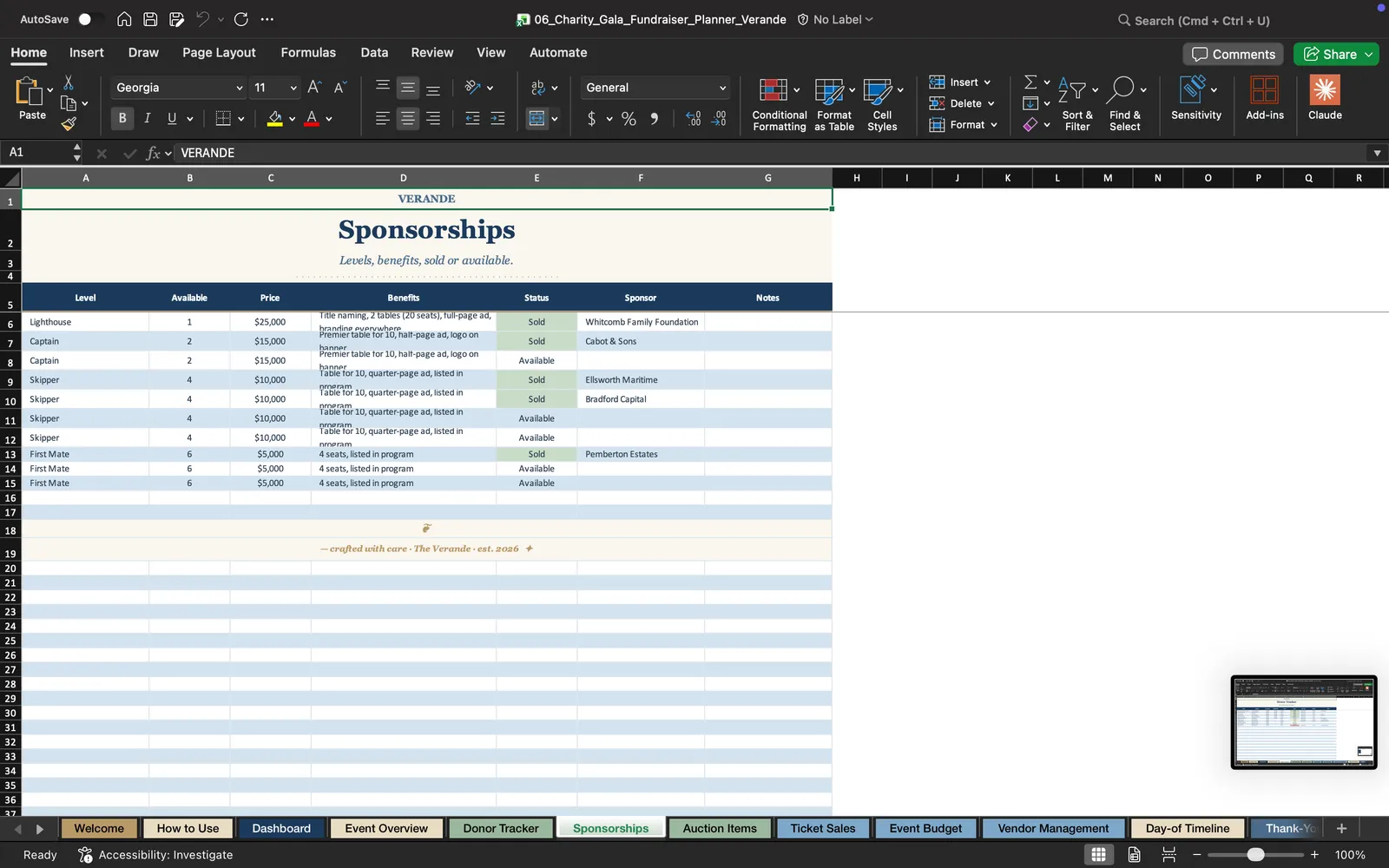Switch to Page Layout view icon

(1134, 855)
